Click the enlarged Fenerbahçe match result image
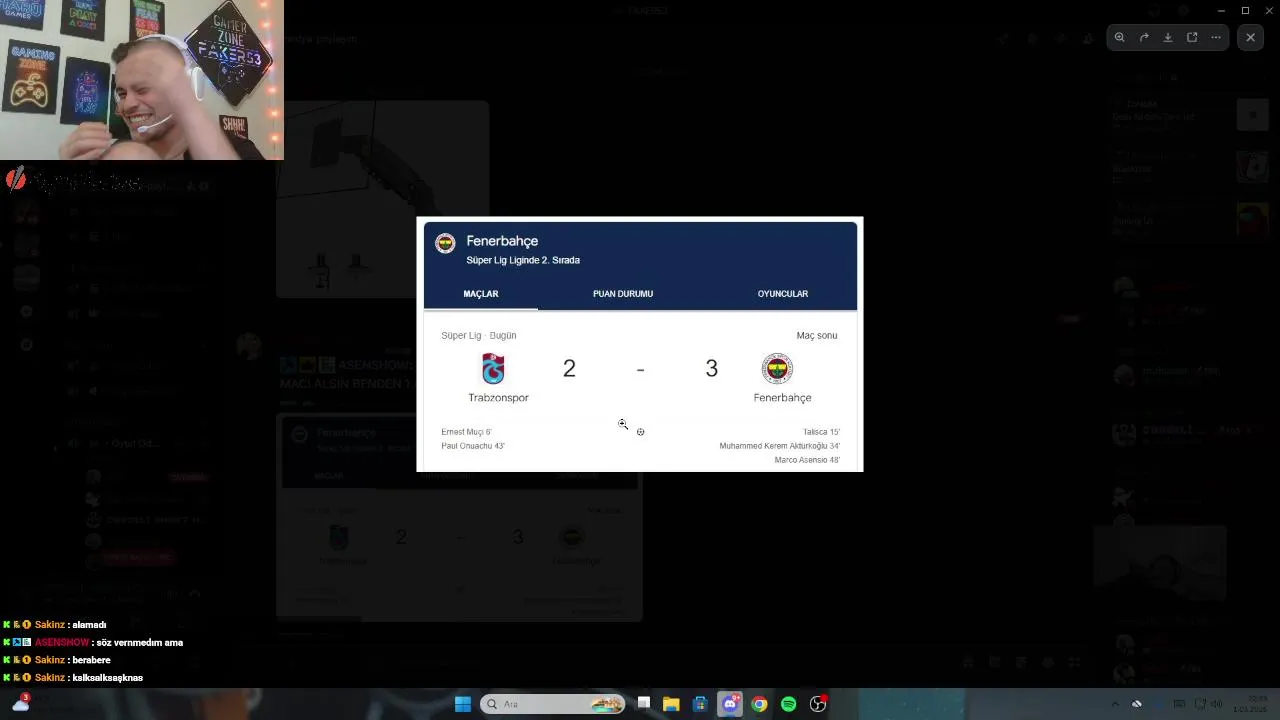The width and height of the screenshot is (1280, 720). click(640, 344)
